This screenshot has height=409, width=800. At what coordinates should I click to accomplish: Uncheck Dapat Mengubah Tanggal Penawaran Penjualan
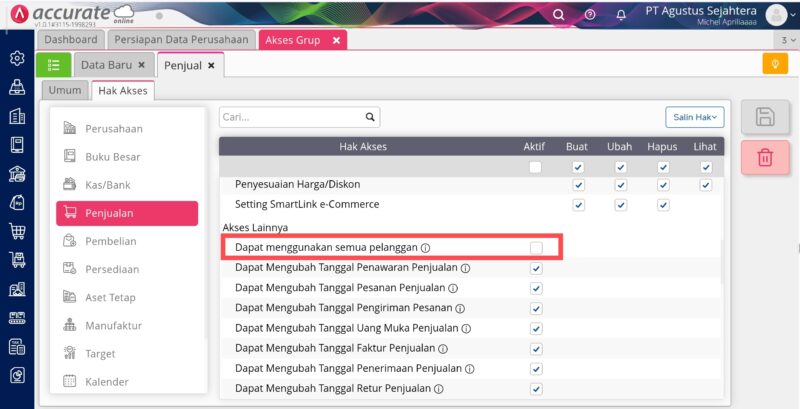(536, 268)
